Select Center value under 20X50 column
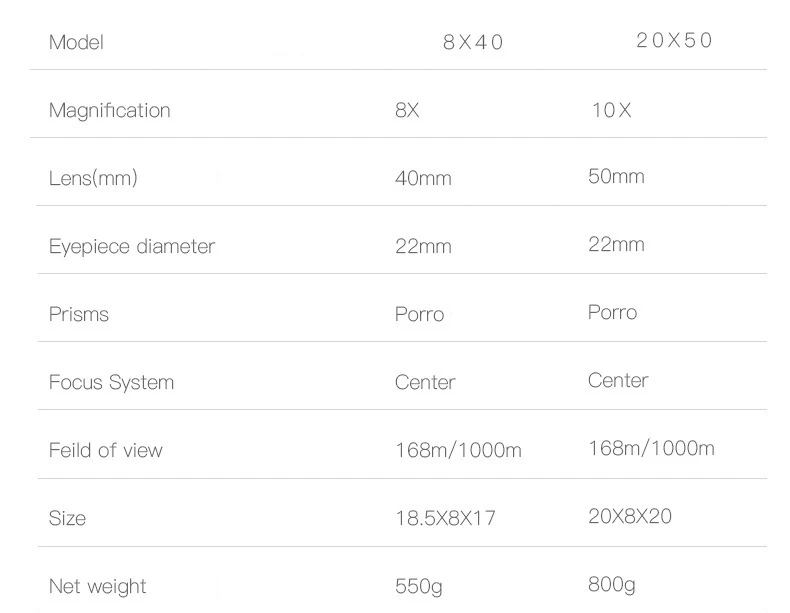The image size is (790, 613). click(x=618, y=380)
